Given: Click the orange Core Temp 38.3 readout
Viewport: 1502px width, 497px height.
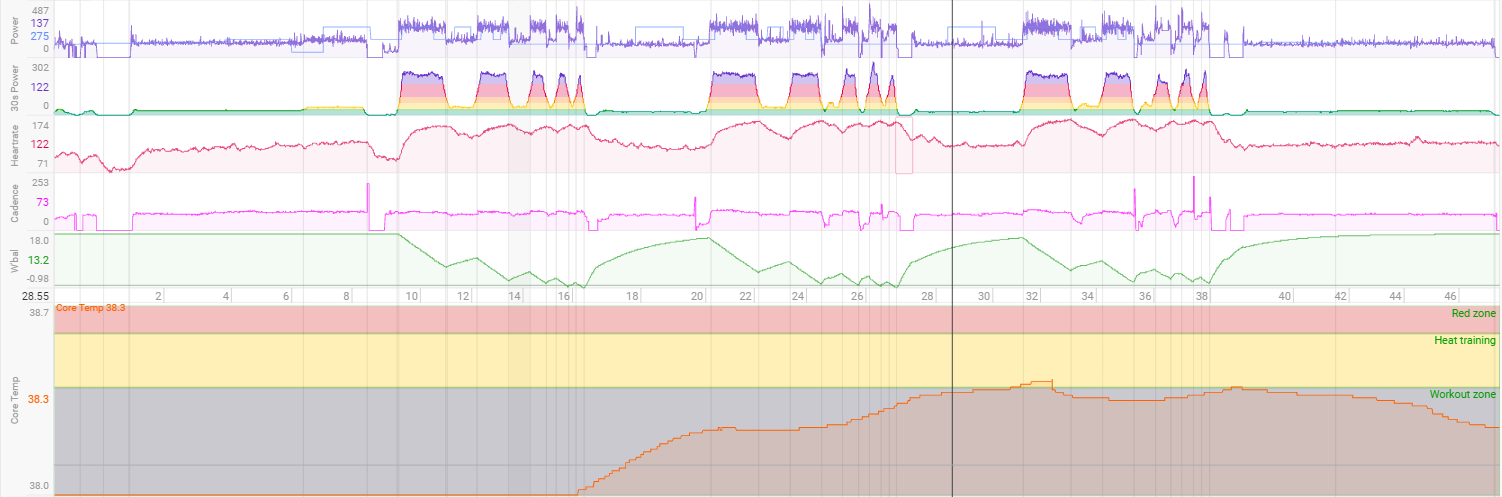Looking at the screenshot, I should click(91, 309).
